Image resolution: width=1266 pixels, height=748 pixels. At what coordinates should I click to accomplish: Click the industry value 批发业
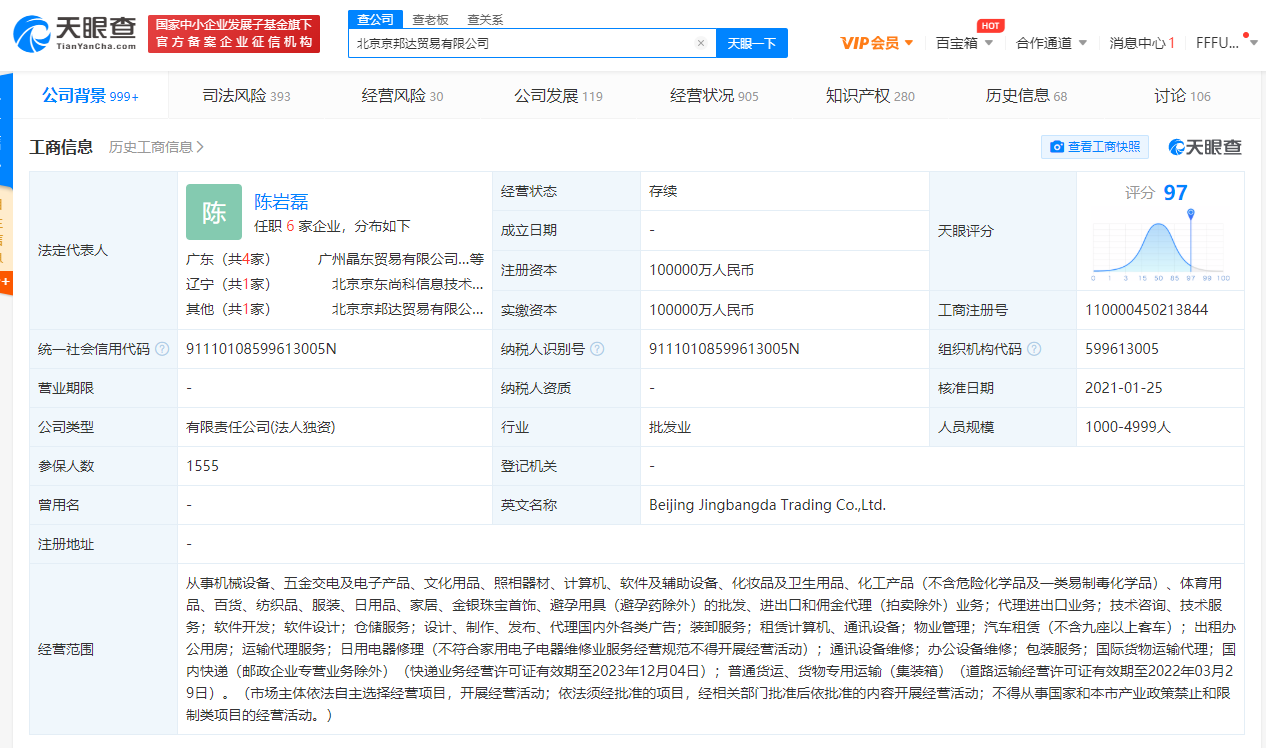pos(670,427)
